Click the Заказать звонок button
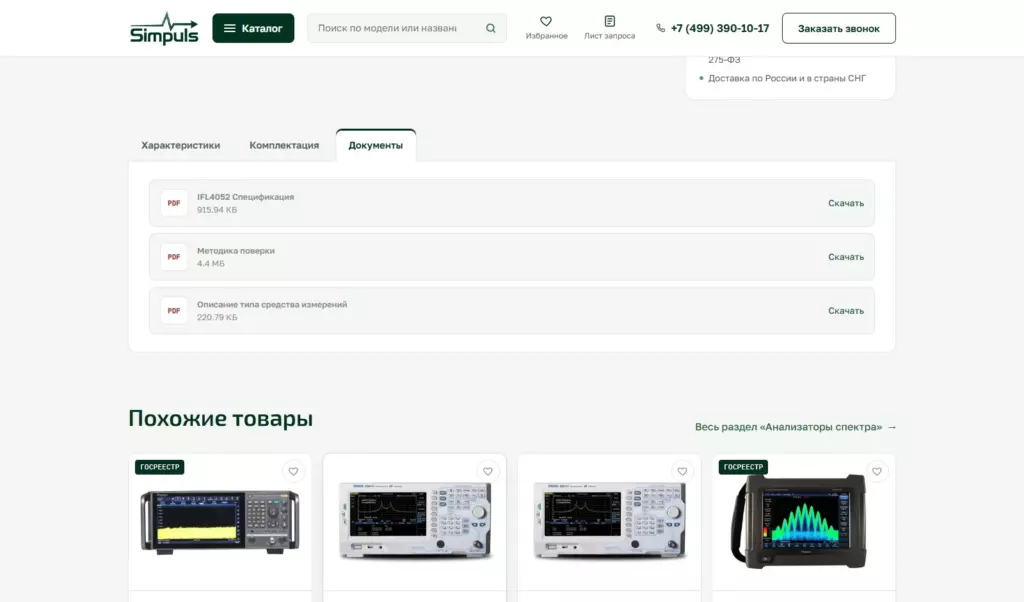The image size is (1024, 602). pyautogui.click(x=839, y=28)
